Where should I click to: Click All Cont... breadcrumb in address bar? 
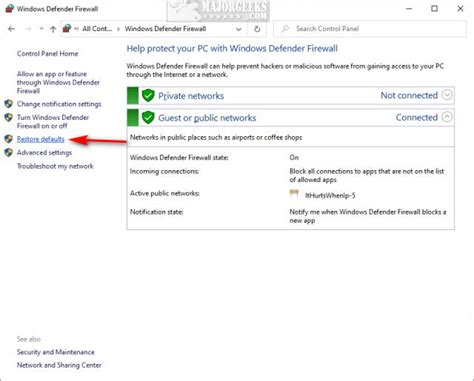[97, 29]
